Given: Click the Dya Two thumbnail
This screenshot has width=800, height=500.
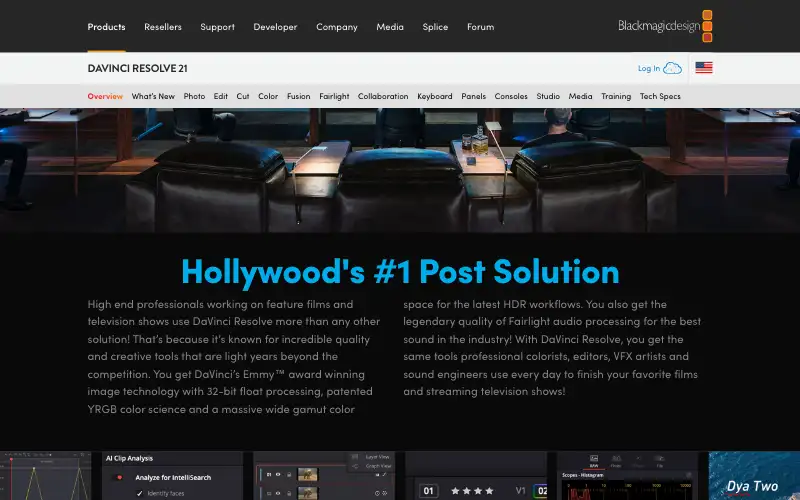Looking at the screenshot, I should (x=754, y=476).
